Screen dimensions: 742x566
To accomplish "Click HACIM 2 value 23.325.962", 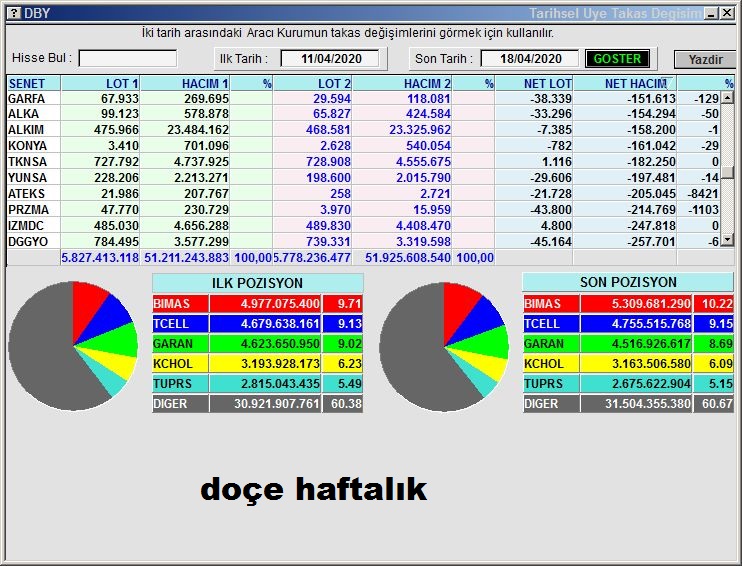I will 420,130.
